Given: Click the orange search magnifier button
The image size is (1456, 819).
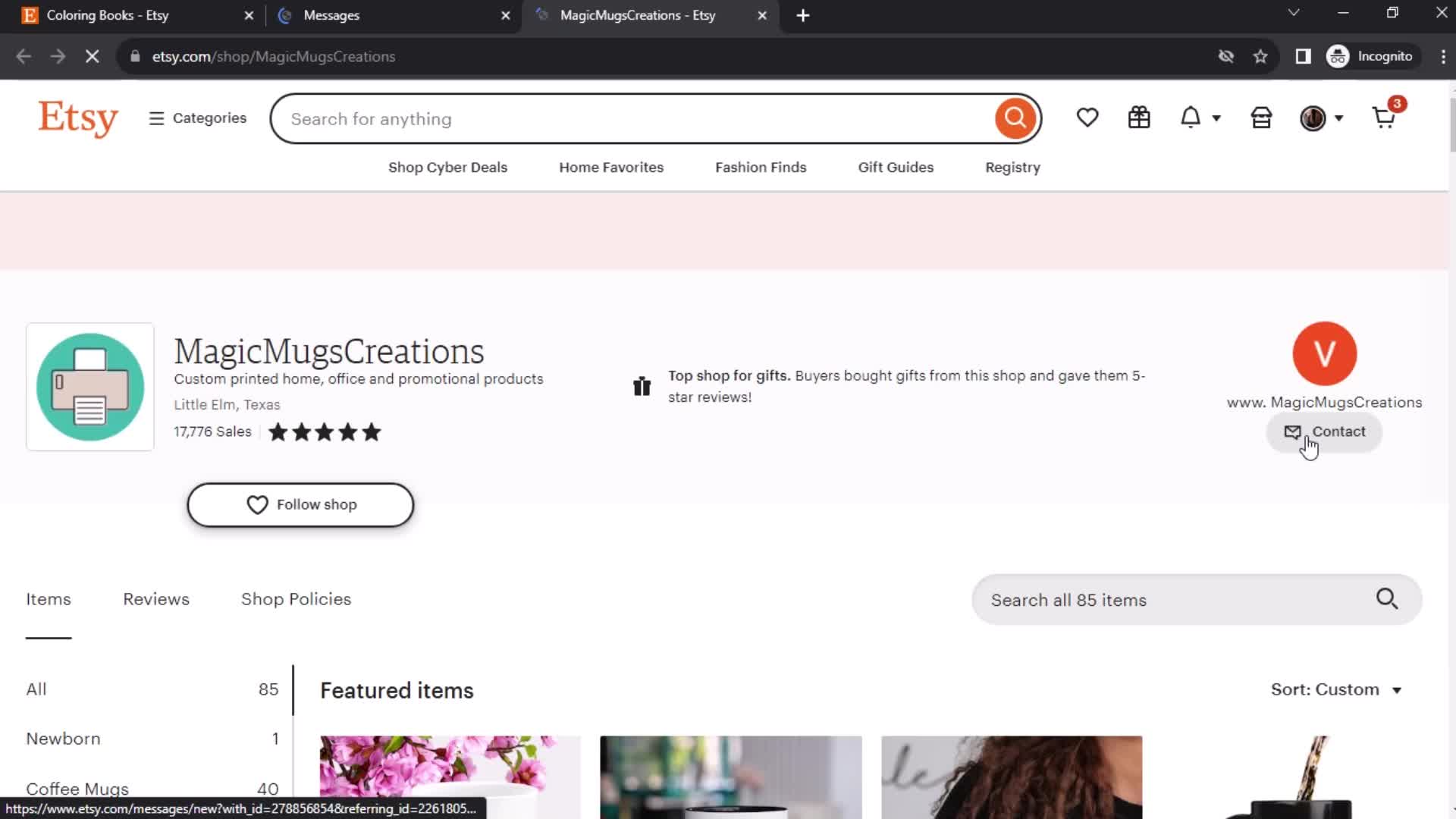Looking at the screenshot, I should [x=1015, y=118].
